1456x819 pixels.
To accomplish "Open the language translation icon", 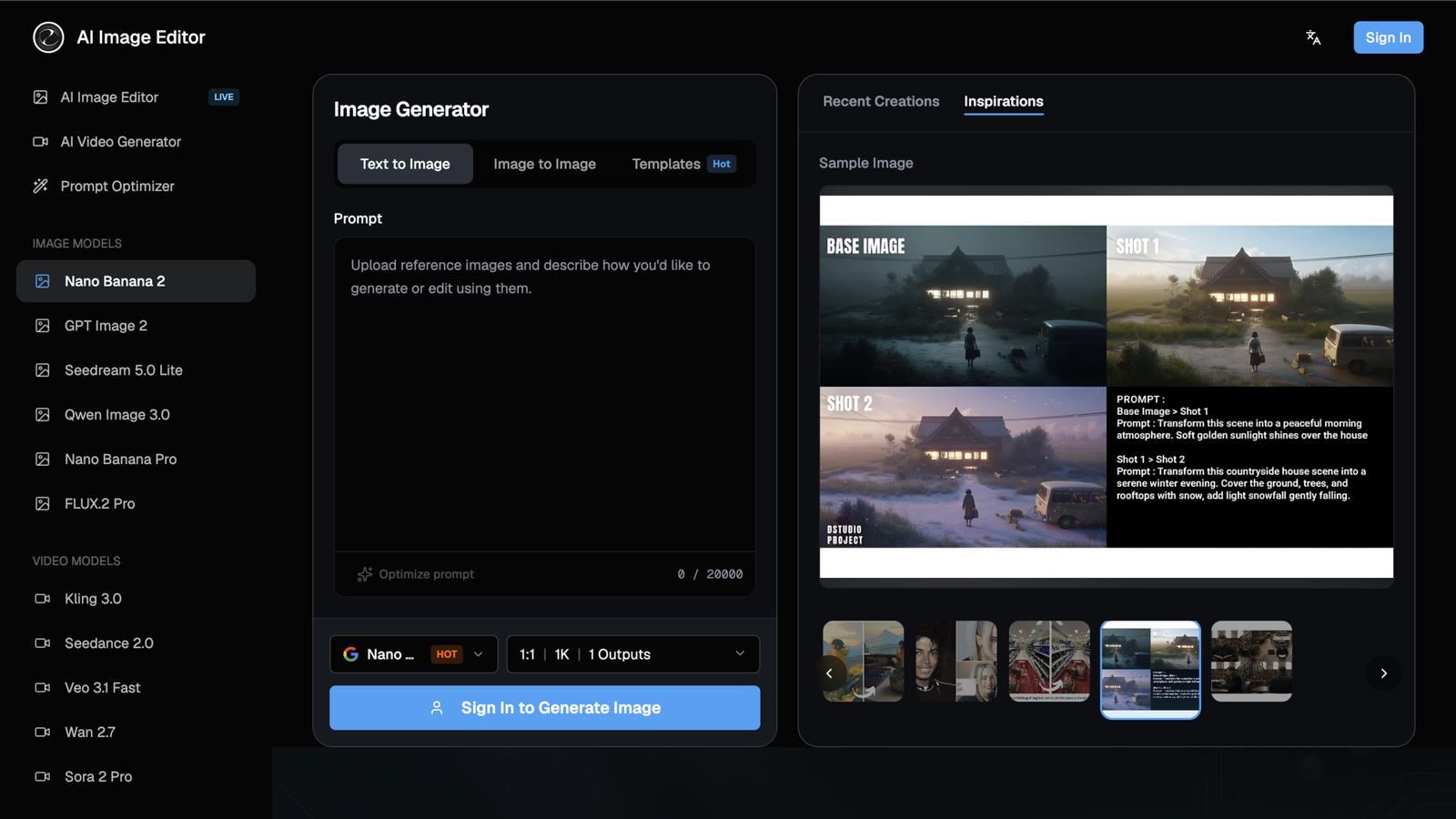I will 1313,37.
